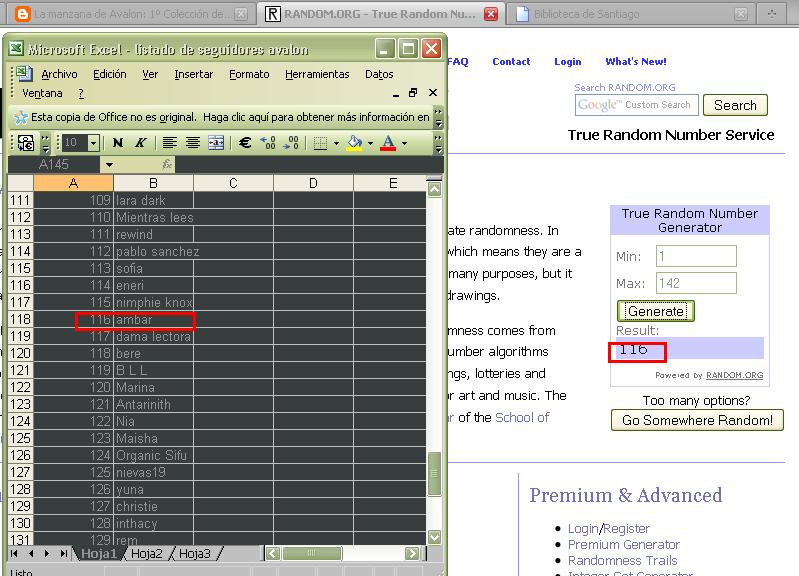Click the Excel workbook icon beside Archivo

[x=24, y=73]
